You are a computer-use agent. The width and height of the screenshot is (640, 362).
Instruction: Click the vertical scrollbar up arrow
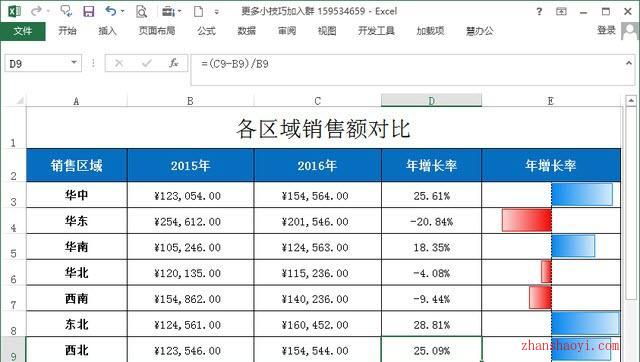point(631,100)
